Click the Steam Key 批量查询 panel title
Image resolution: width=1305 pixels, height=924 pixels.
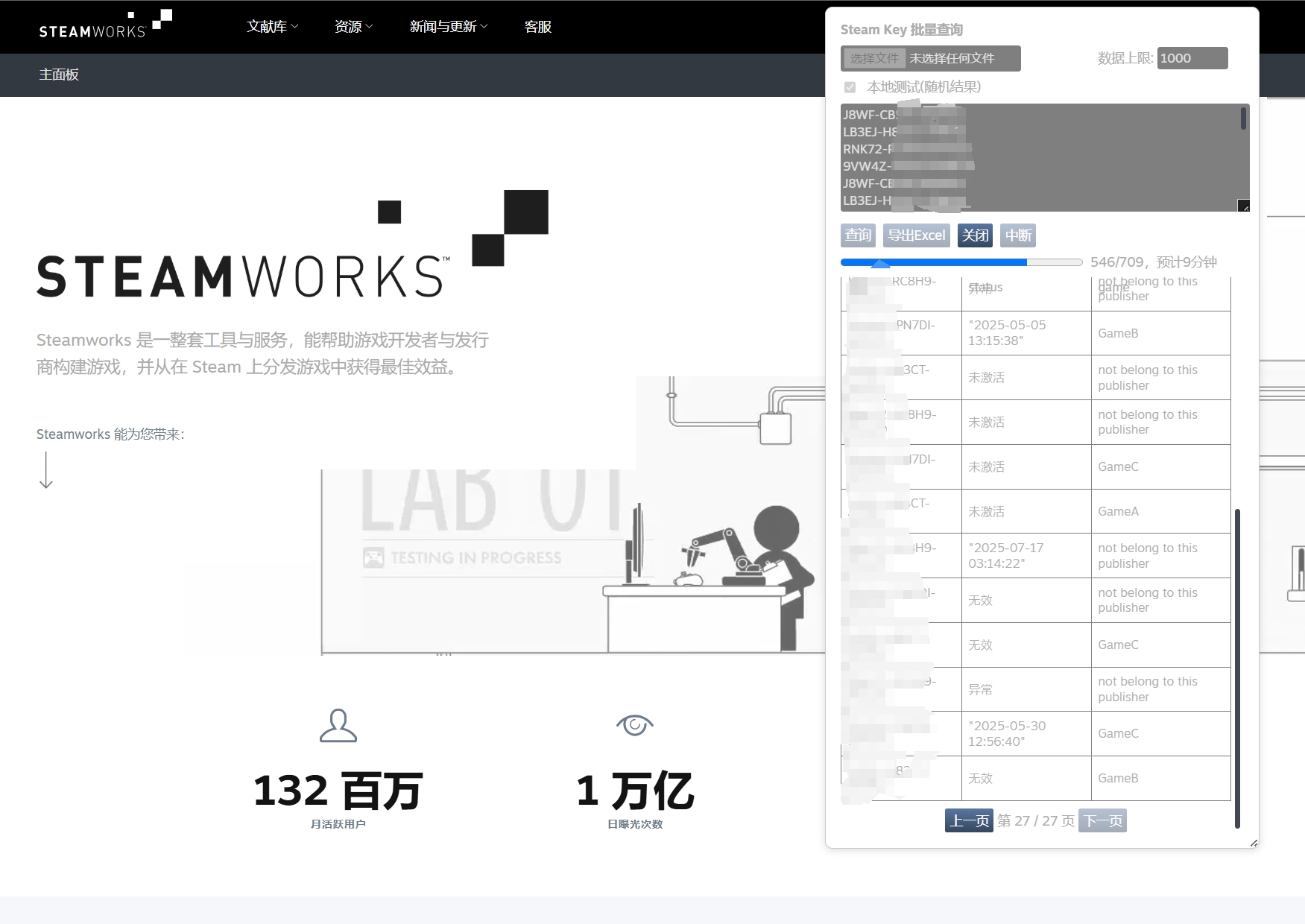pos(902,30)
